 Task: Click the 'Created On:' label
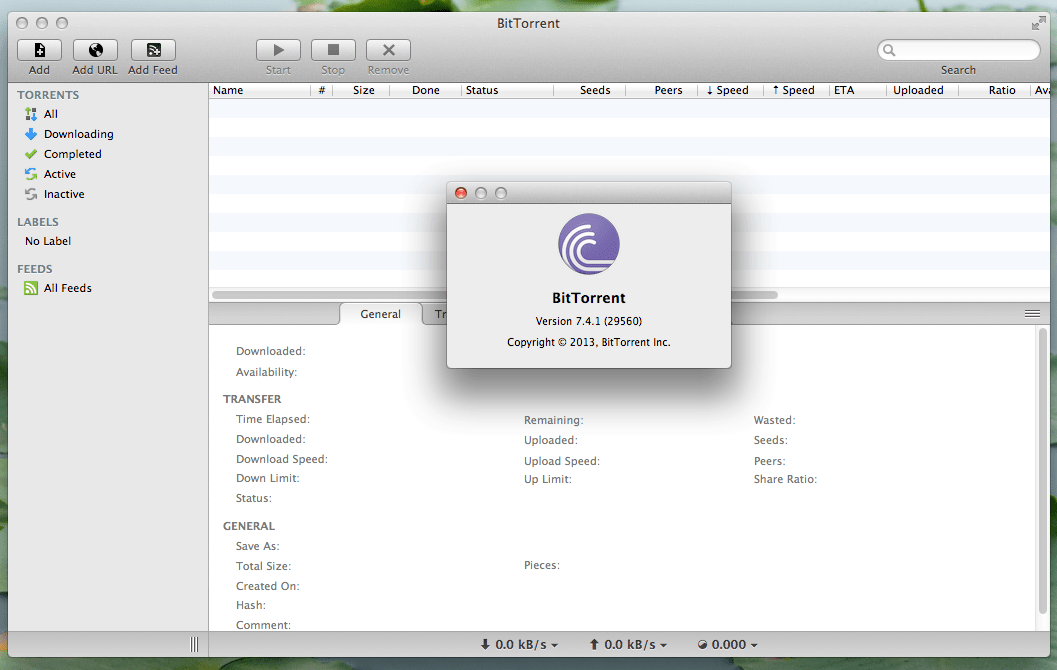pos(268,586)
